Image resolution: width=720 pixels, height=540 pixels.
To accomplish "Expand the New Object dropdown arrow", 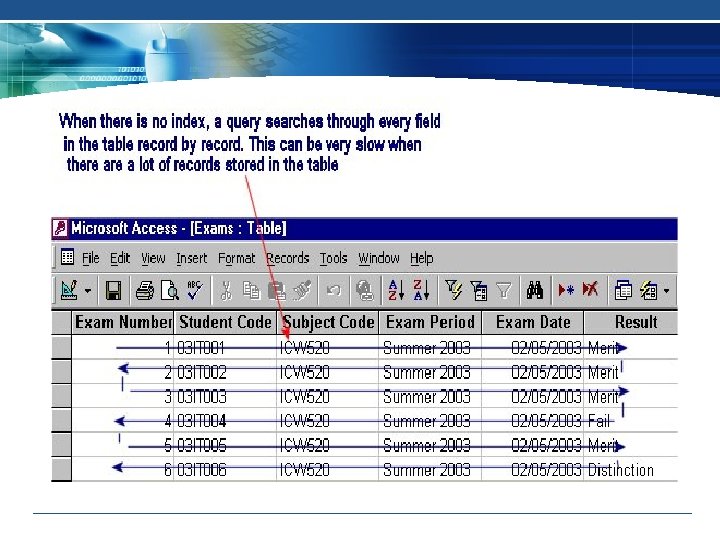I will 666,291.
